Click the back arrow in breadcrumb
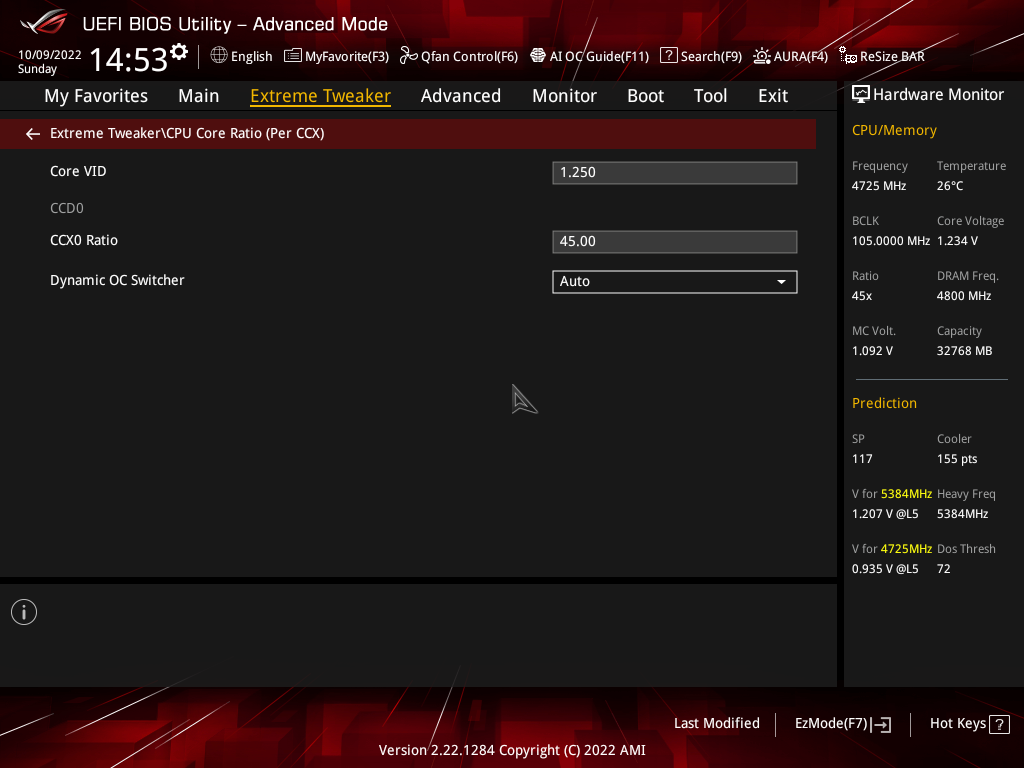This screenshot has width=1024, height=768. [x=33, y=134]
